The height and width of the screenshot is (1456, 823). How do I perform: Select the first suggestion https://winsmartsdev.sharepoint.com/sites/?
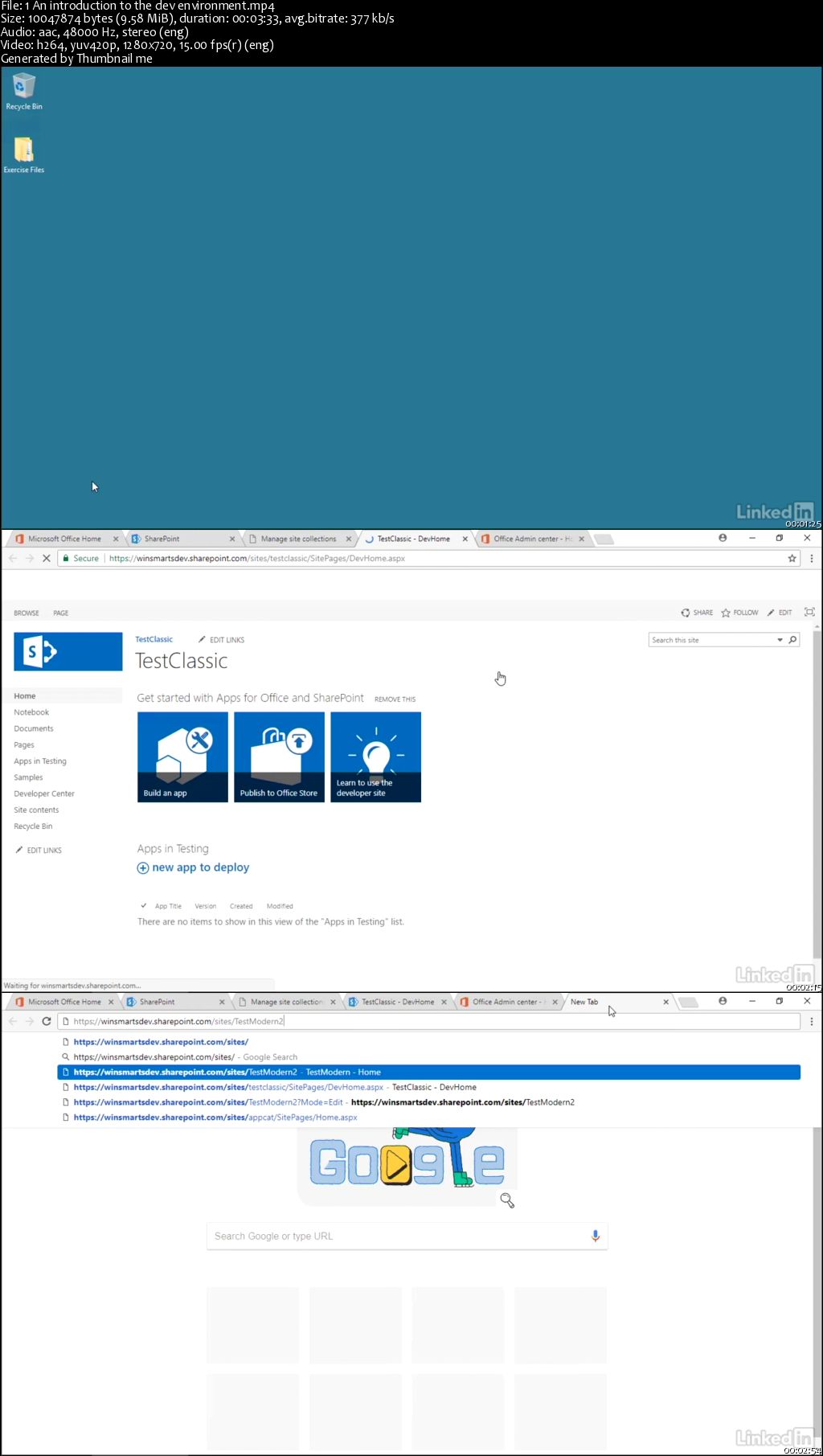click(428, 1042)
